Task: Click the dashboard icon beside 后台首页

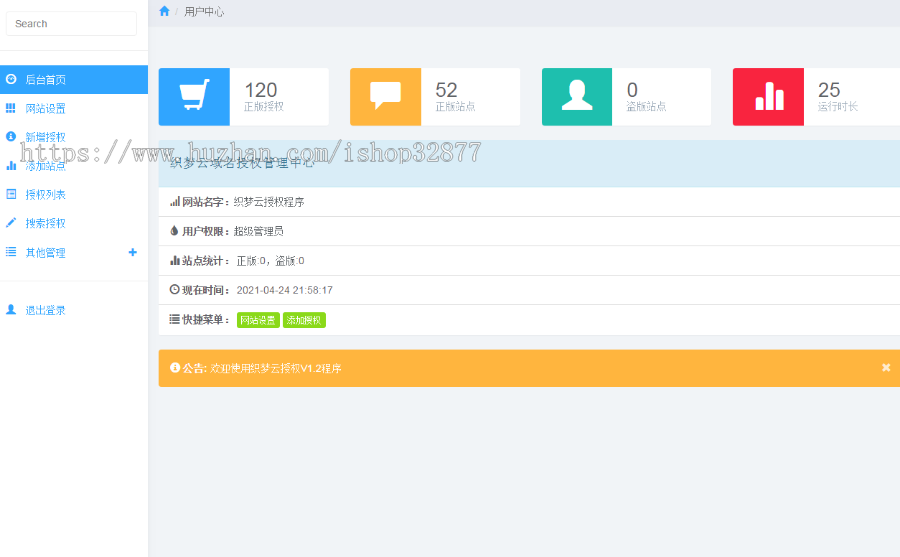Action: click(11, 79)
